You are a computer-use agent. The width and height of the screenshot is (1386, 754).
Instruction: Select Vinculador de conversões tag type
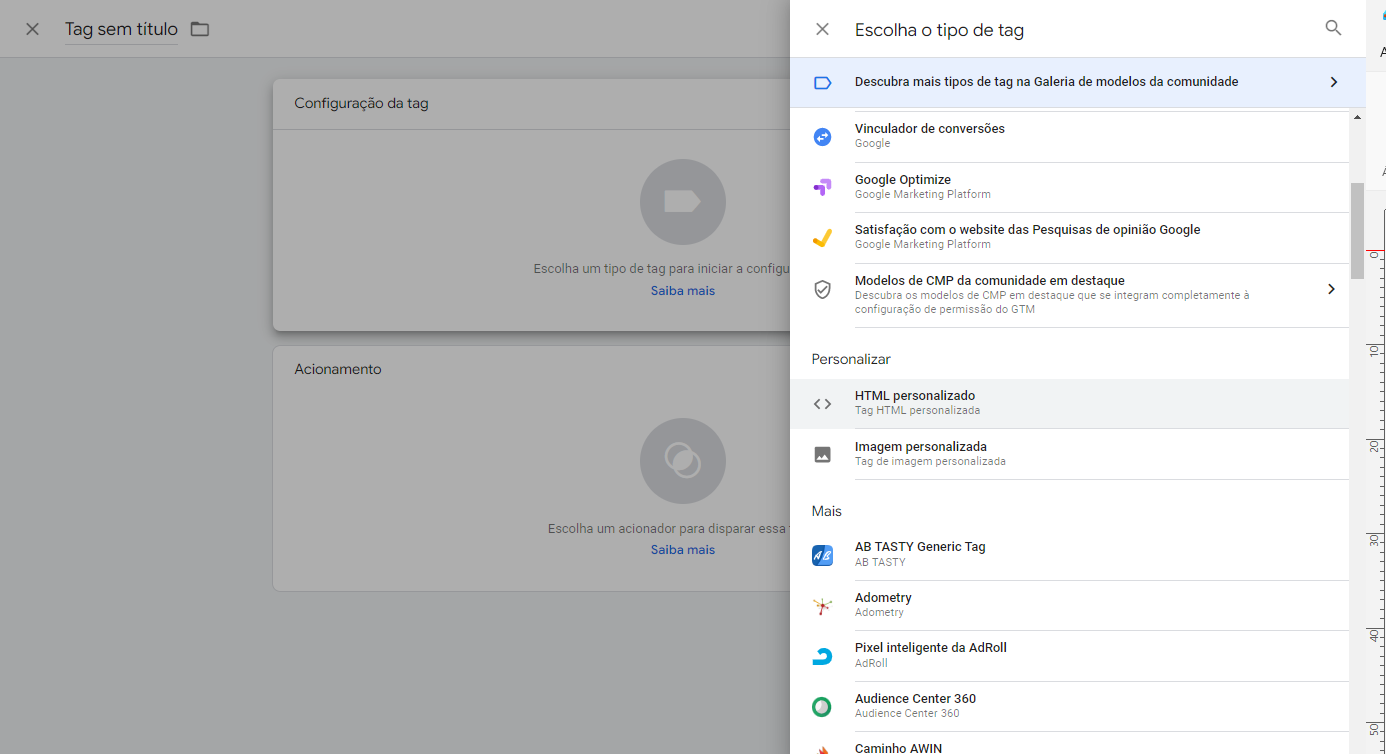[1069, 136]
